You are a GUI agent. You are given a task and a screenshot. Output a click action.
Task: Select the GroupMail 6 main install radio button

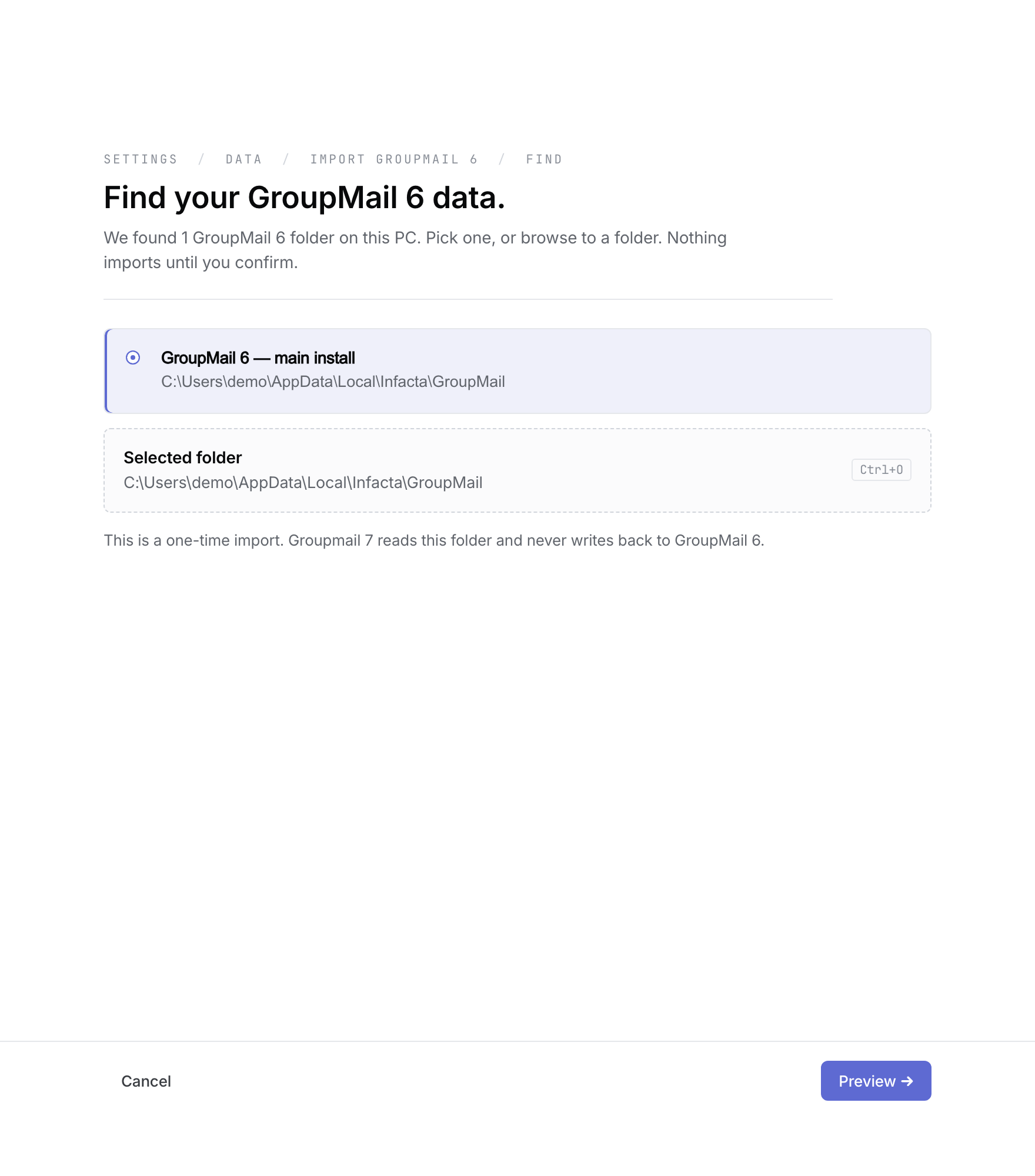[x=133, y=358]
